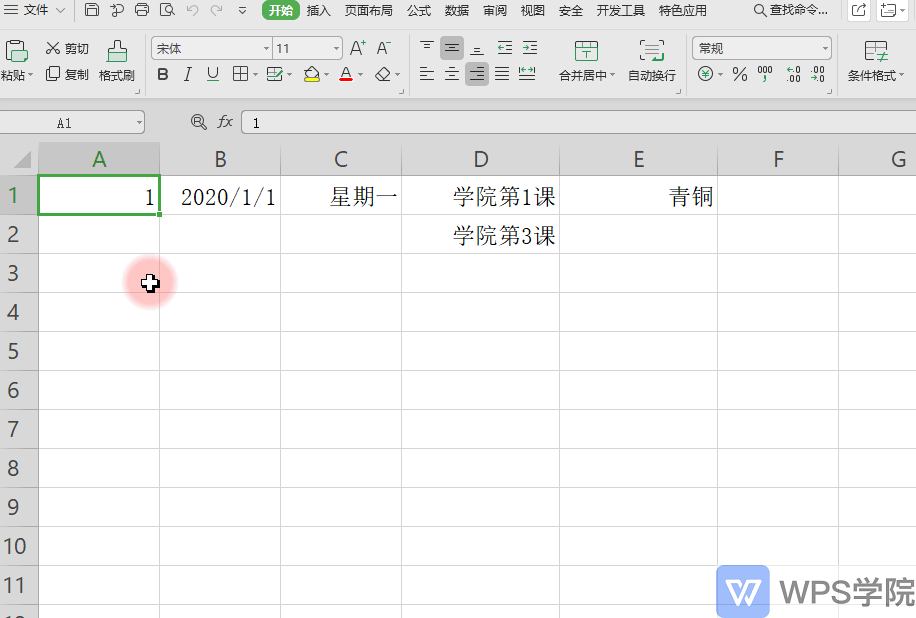
Task: Click the Paste (粘贴) clipboard icon
Action: coord(16,51)
